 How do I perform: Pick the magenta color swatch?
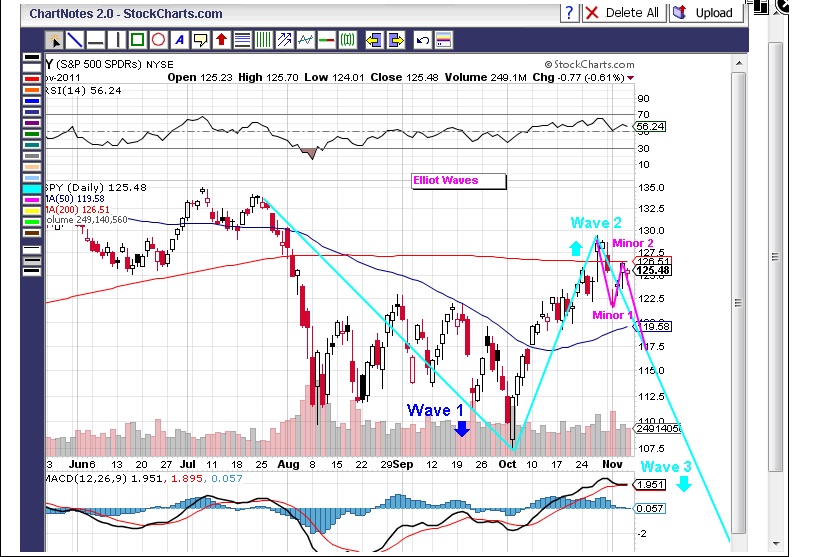[x=32, y=200]
